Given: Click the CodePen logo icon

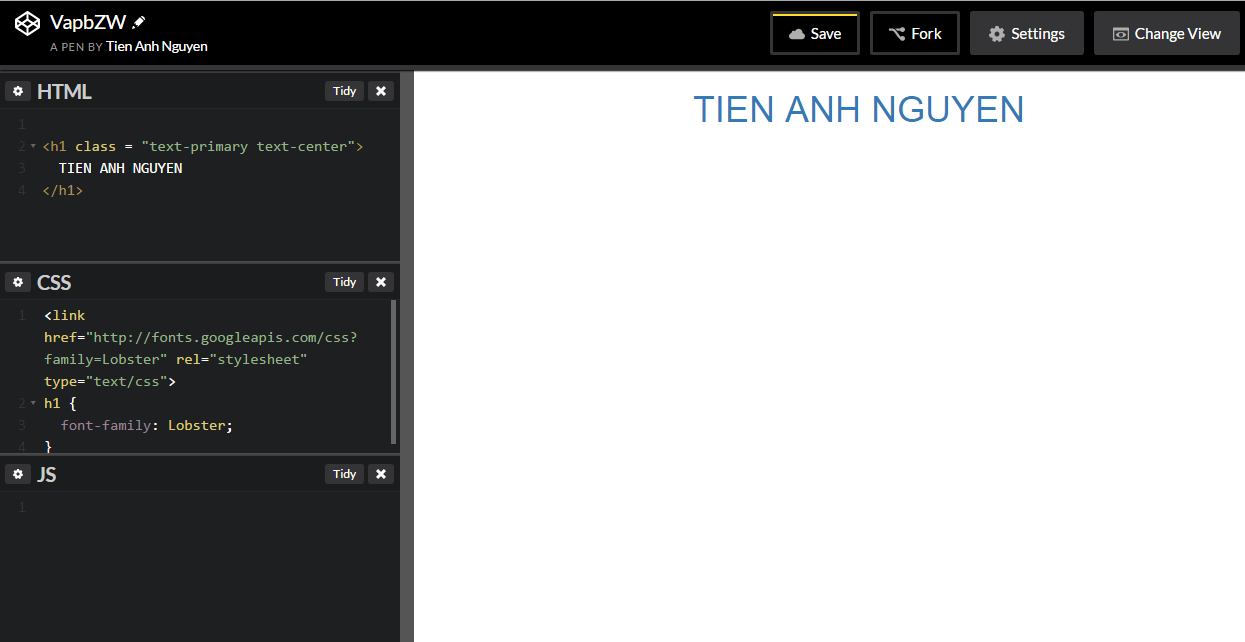Looking at the screenshot, I should coord(27,22).
